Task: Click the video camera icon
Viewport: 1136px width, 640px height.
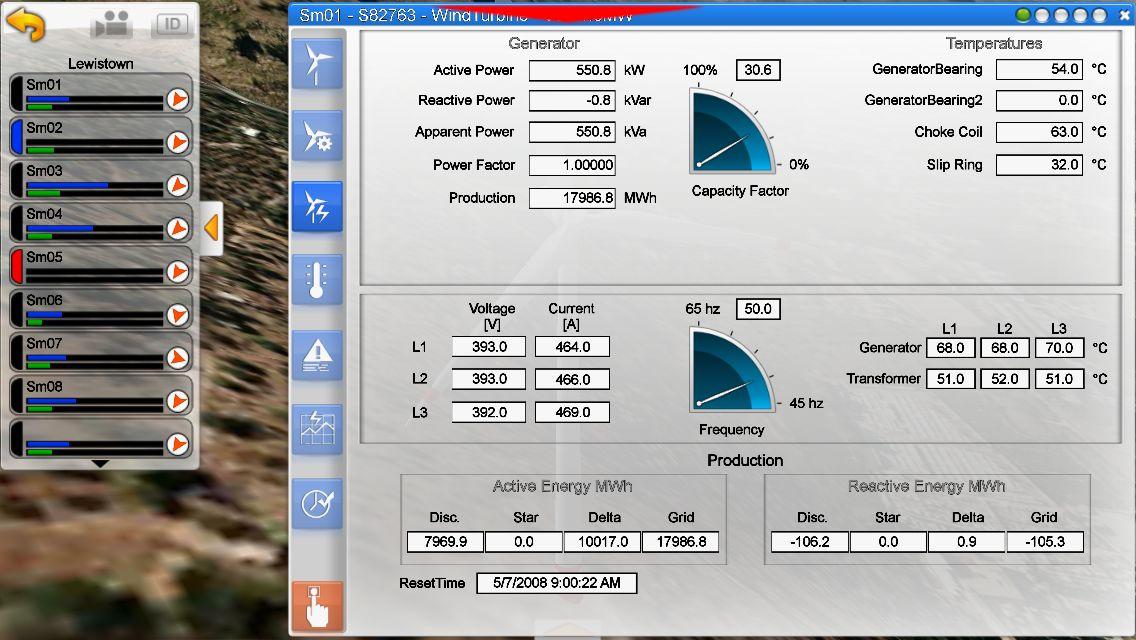Action: point(111,25)
